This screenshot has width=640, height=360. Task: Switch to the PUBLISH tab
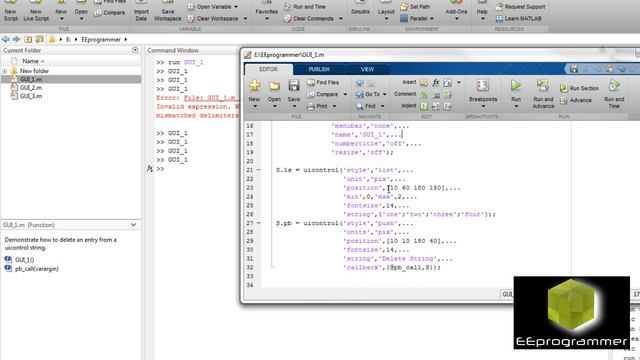(x=319, y=69)
